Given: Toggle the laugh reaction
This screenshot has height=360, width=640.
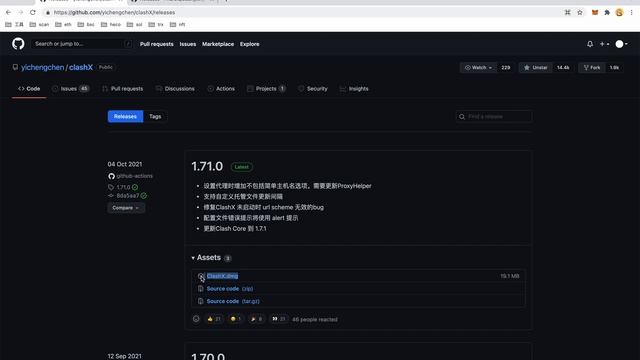Looking at the screenshot, I should point(236,319).
